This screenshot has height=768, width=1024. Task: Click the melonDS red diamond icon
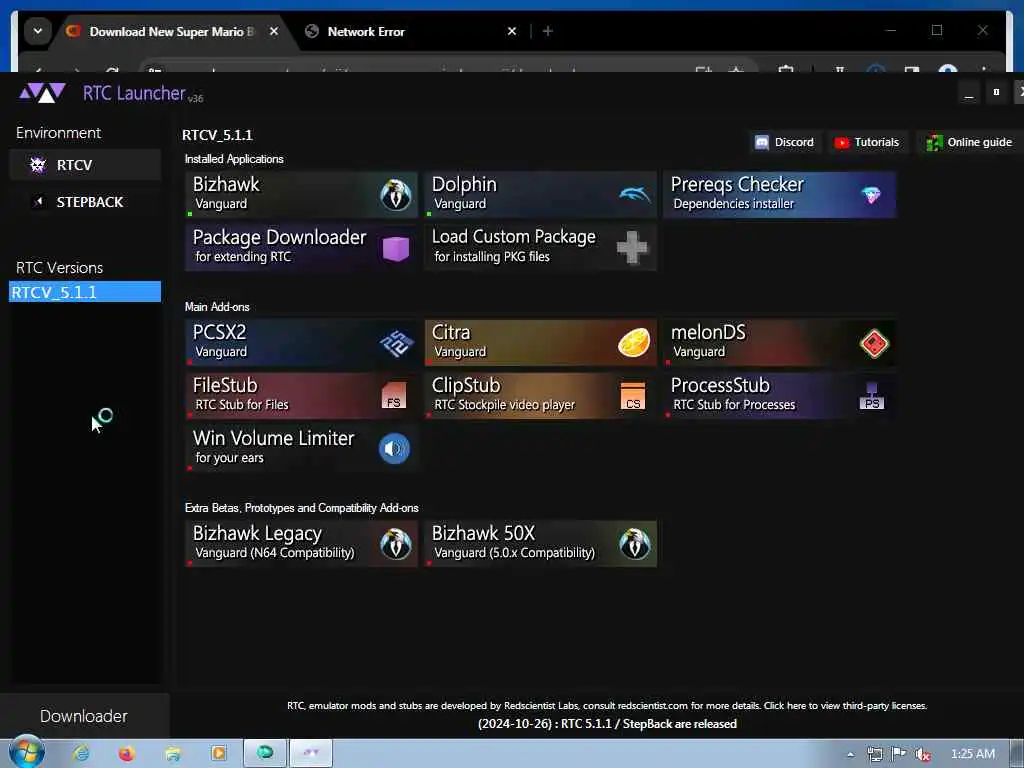click(x=874, y=344)
